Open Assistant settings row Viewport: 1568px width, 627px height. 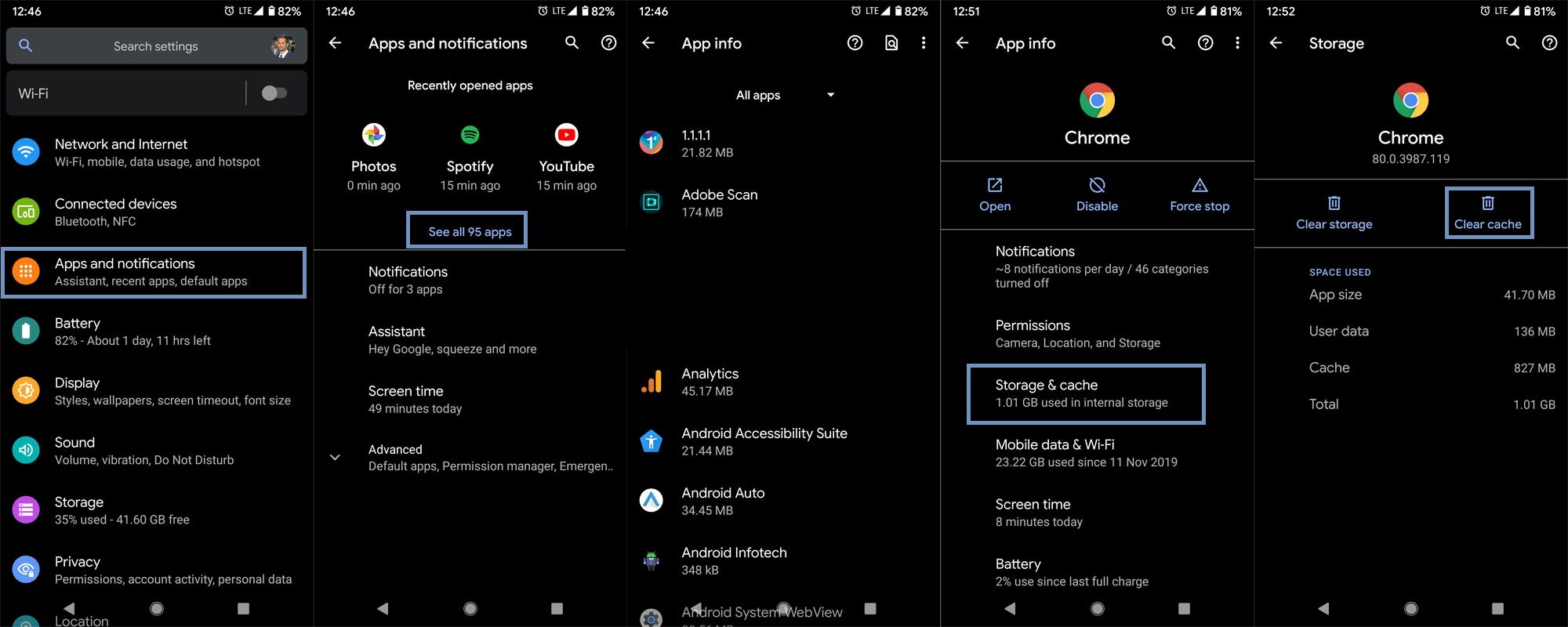pyautogui.click(x=470, y=339)
